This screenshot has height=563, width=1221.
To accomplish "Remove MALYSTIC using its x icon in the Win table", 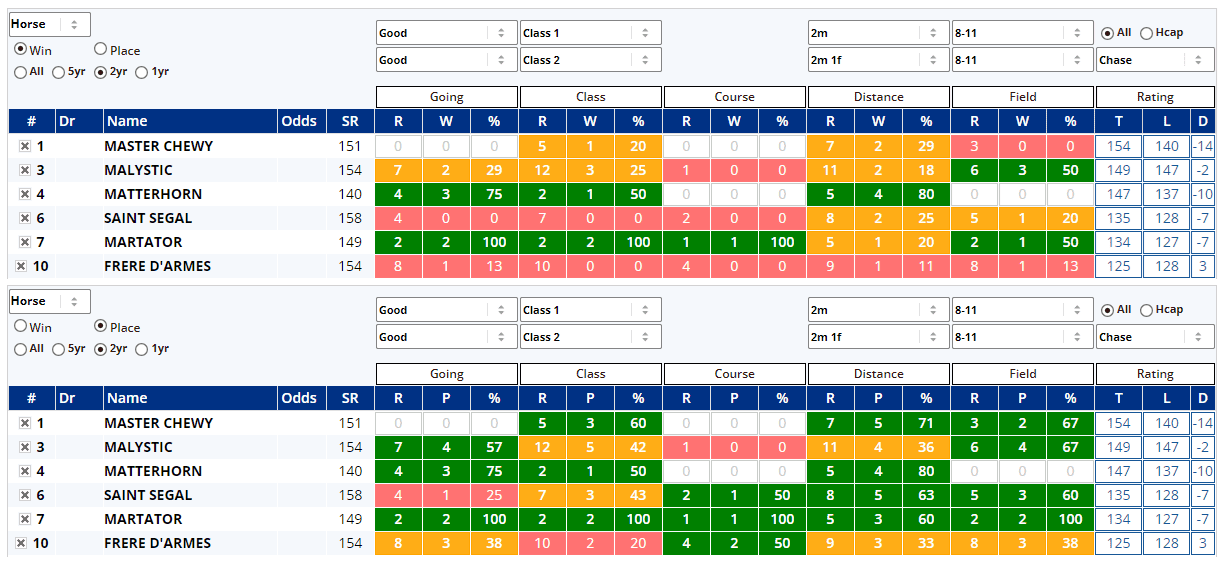I will point(24,170).
